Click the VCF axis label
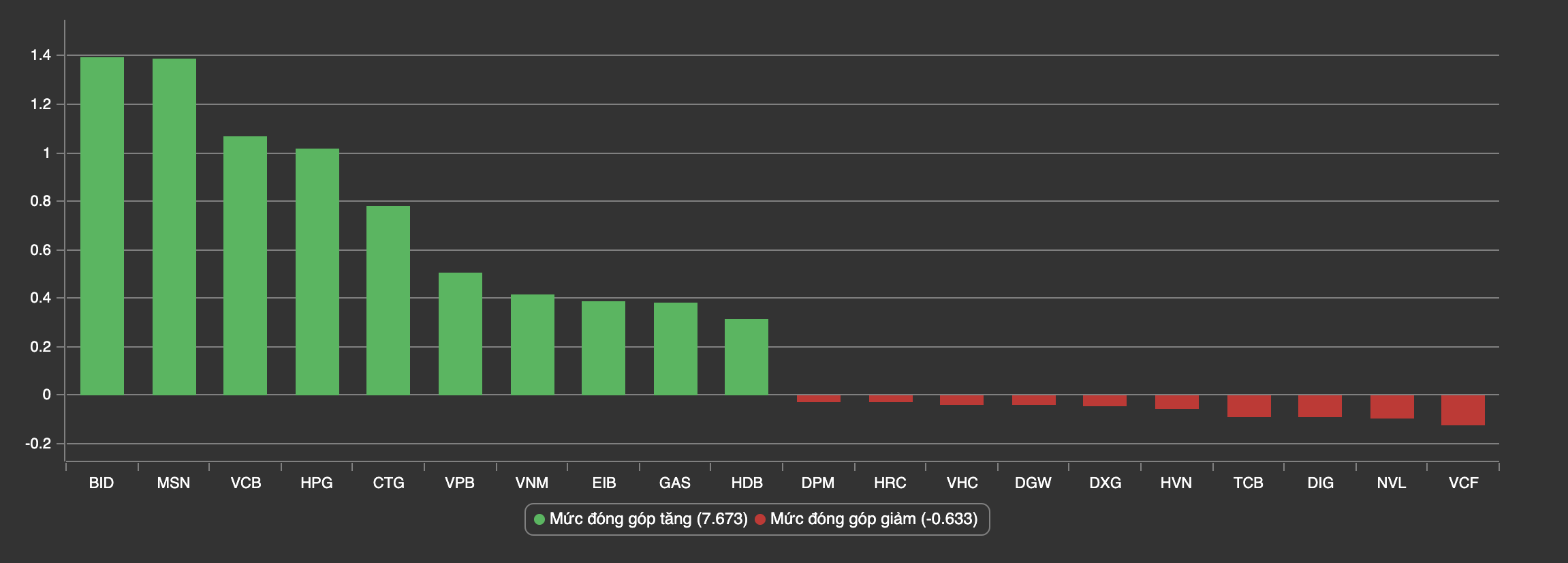Image resolution: width=1568 pixels, height=563 pixels. coord(1464,483)
